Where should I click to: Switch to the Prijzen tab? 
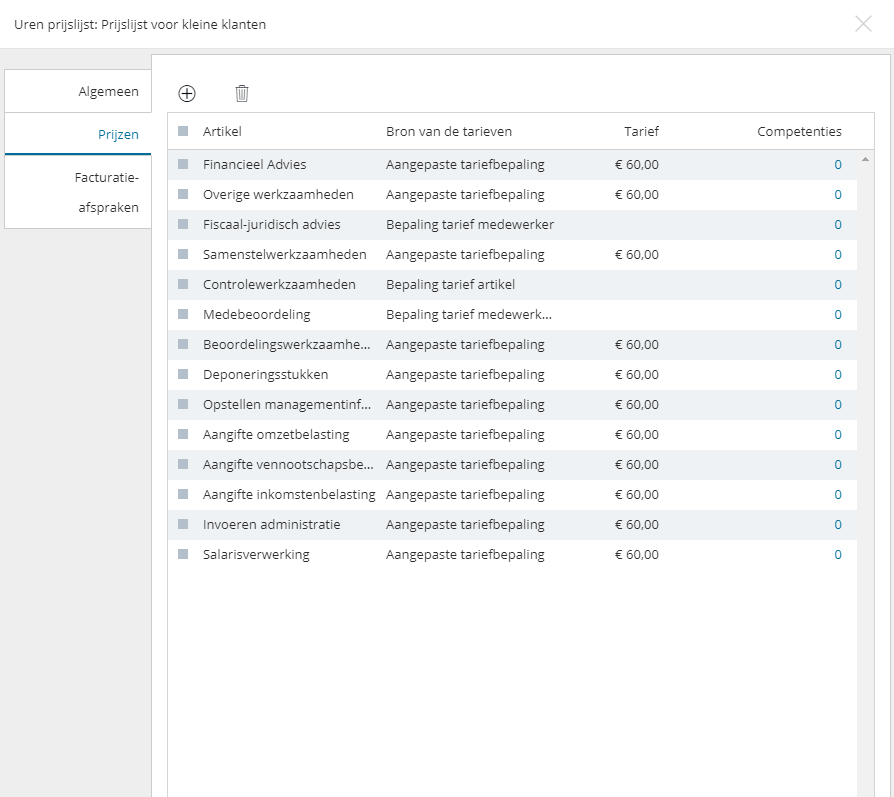coord(78,134)
